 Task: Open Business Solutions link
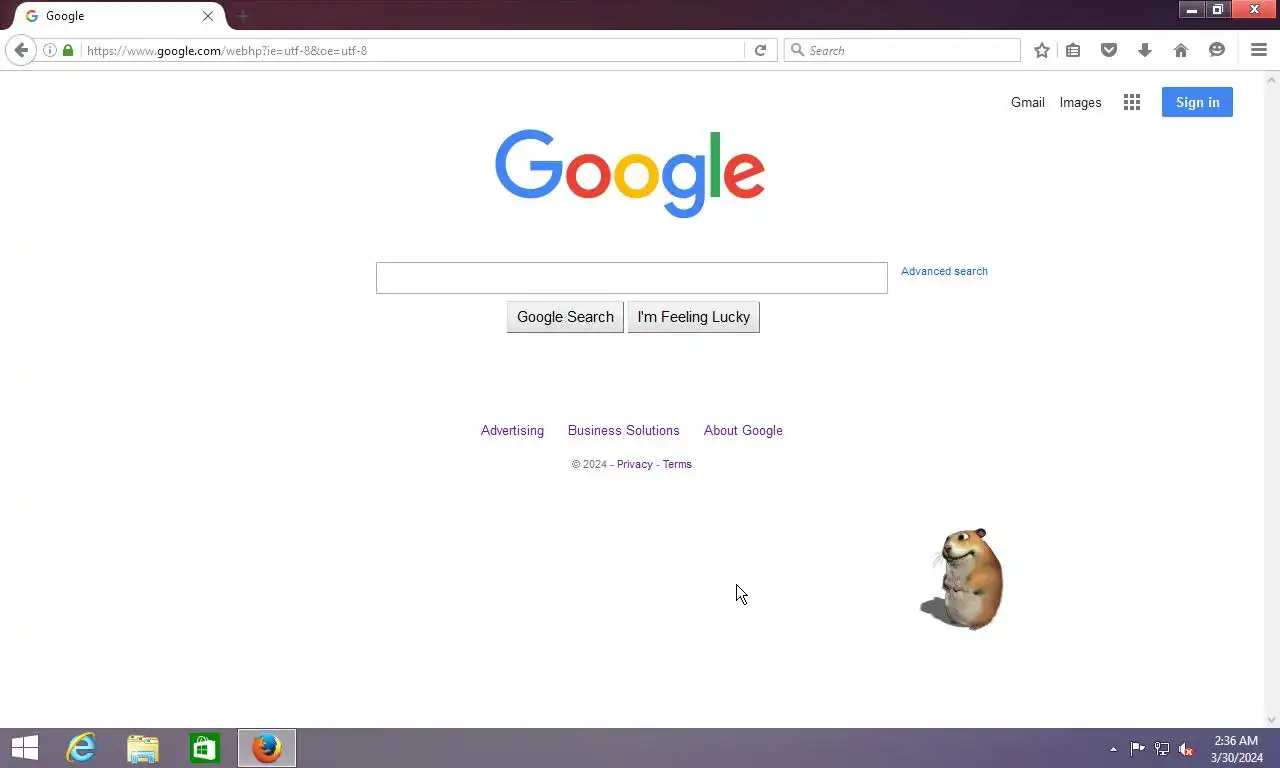623,430
